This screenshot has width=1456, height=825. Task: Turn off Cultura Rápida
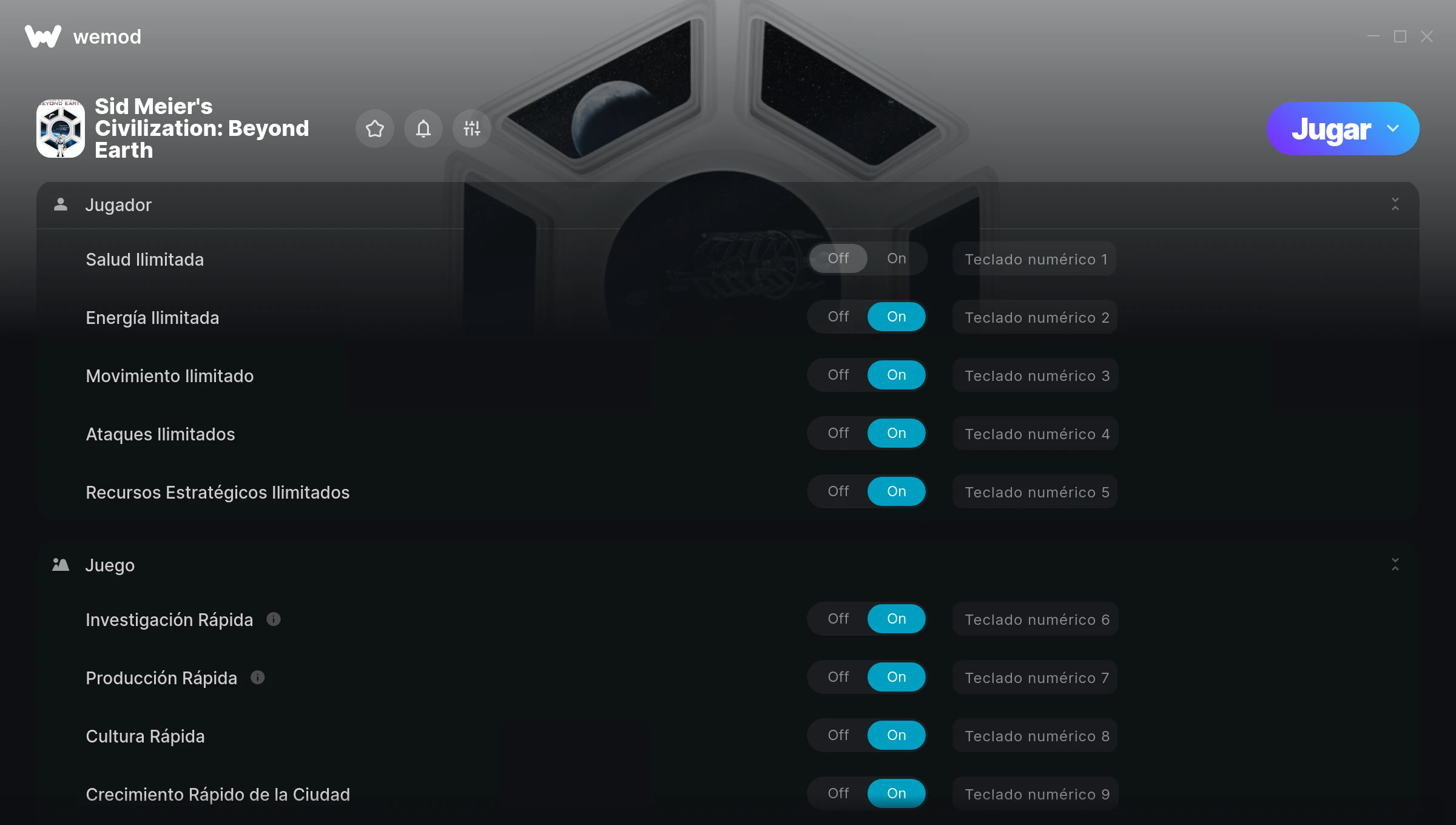[x=838, y=735]
